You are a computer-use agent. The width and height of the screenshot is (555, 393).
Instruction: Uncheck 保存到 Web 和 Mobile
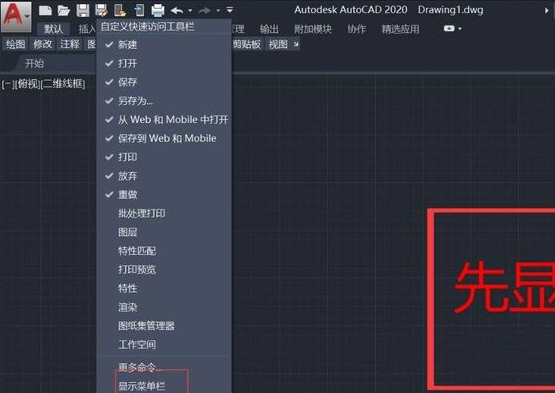(164, 138)
